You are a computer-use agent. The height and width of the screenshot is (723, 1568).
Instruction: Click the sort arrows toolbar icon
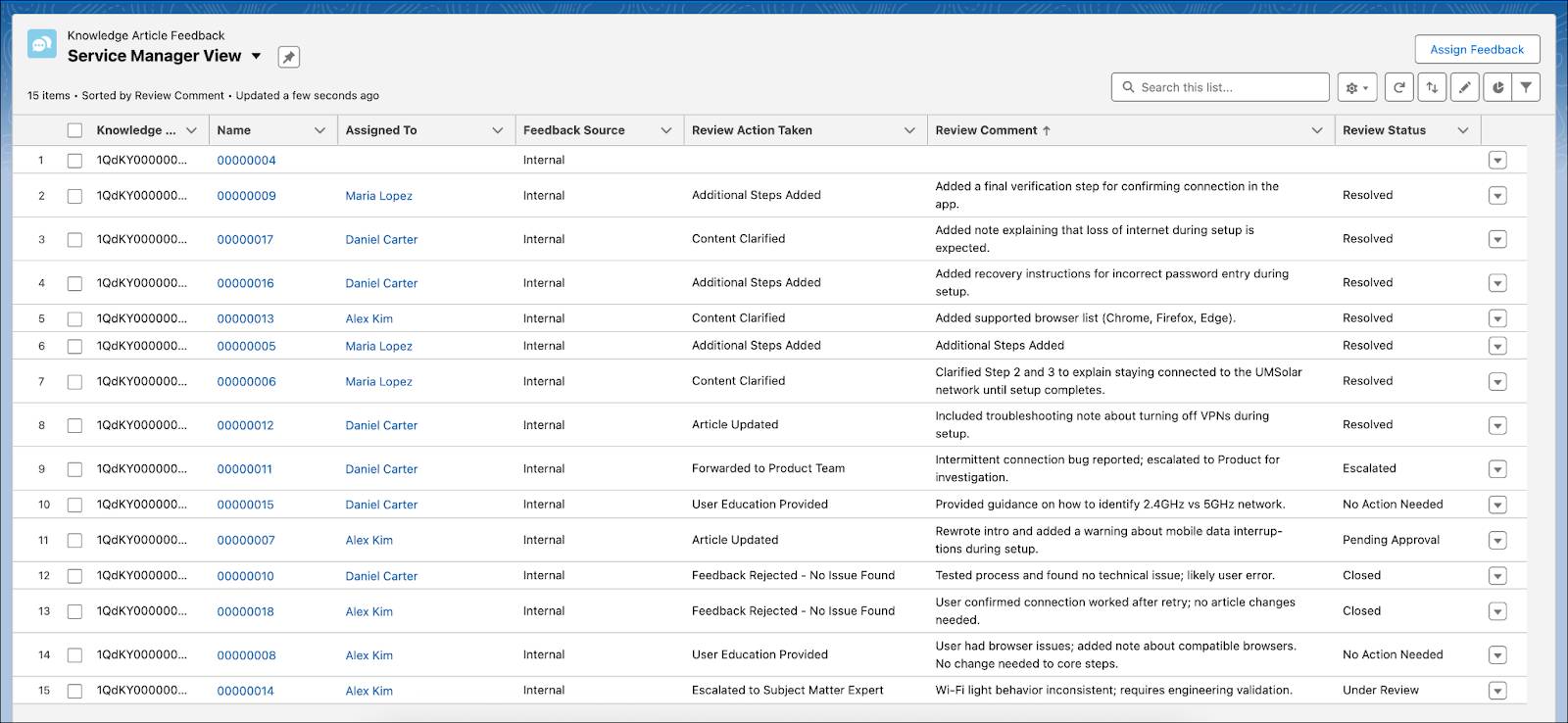(x=1432, y=87)
